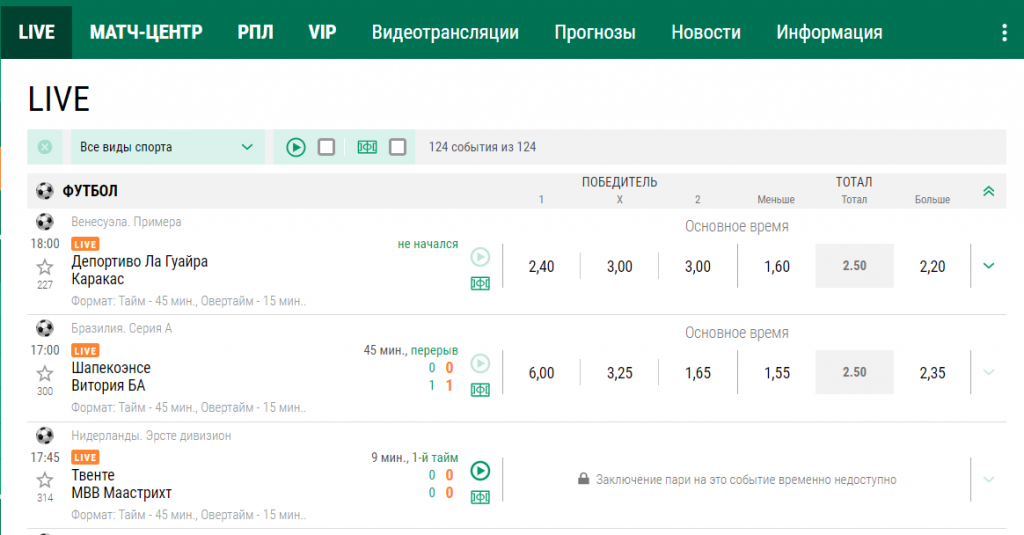Open field tracker for Депортиво Ла Гуайра match

point(480,283)
